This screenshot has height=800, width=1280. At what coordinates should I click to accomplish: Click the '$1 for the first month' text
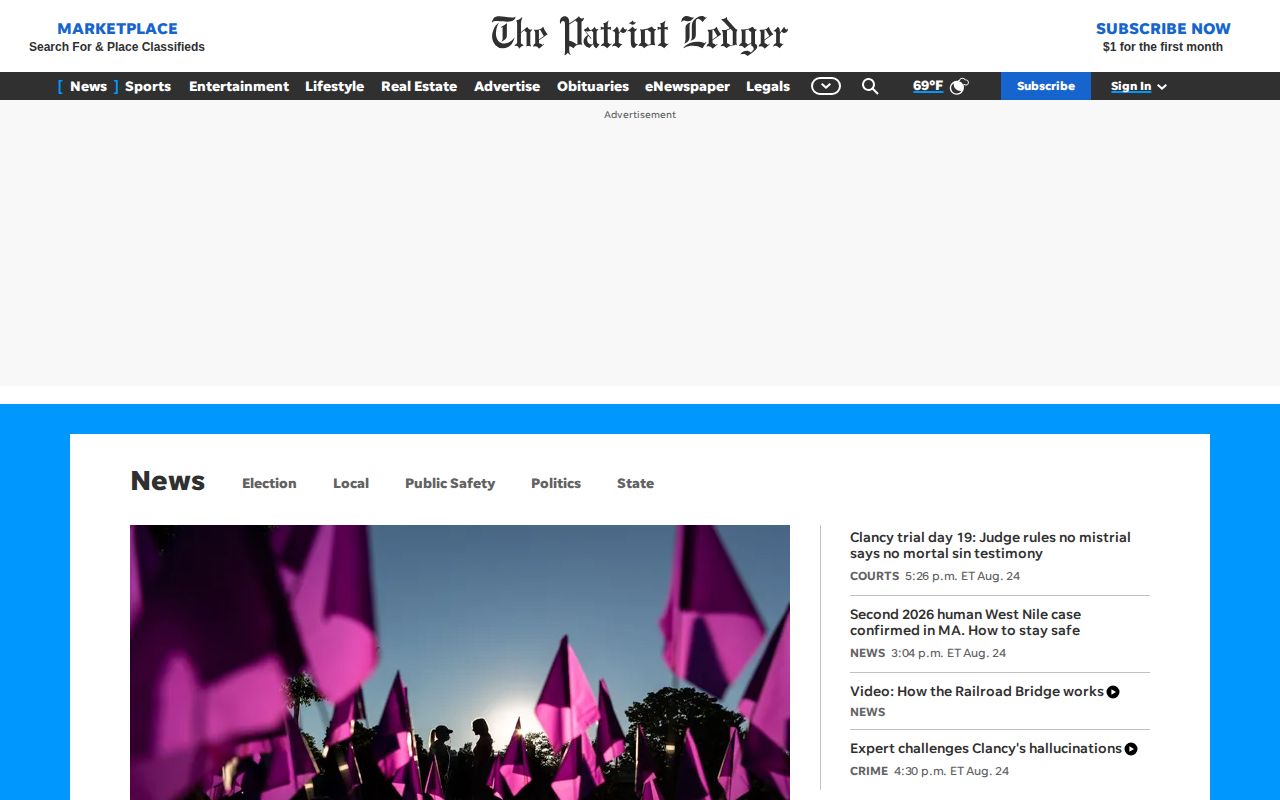pos(1163,47)
